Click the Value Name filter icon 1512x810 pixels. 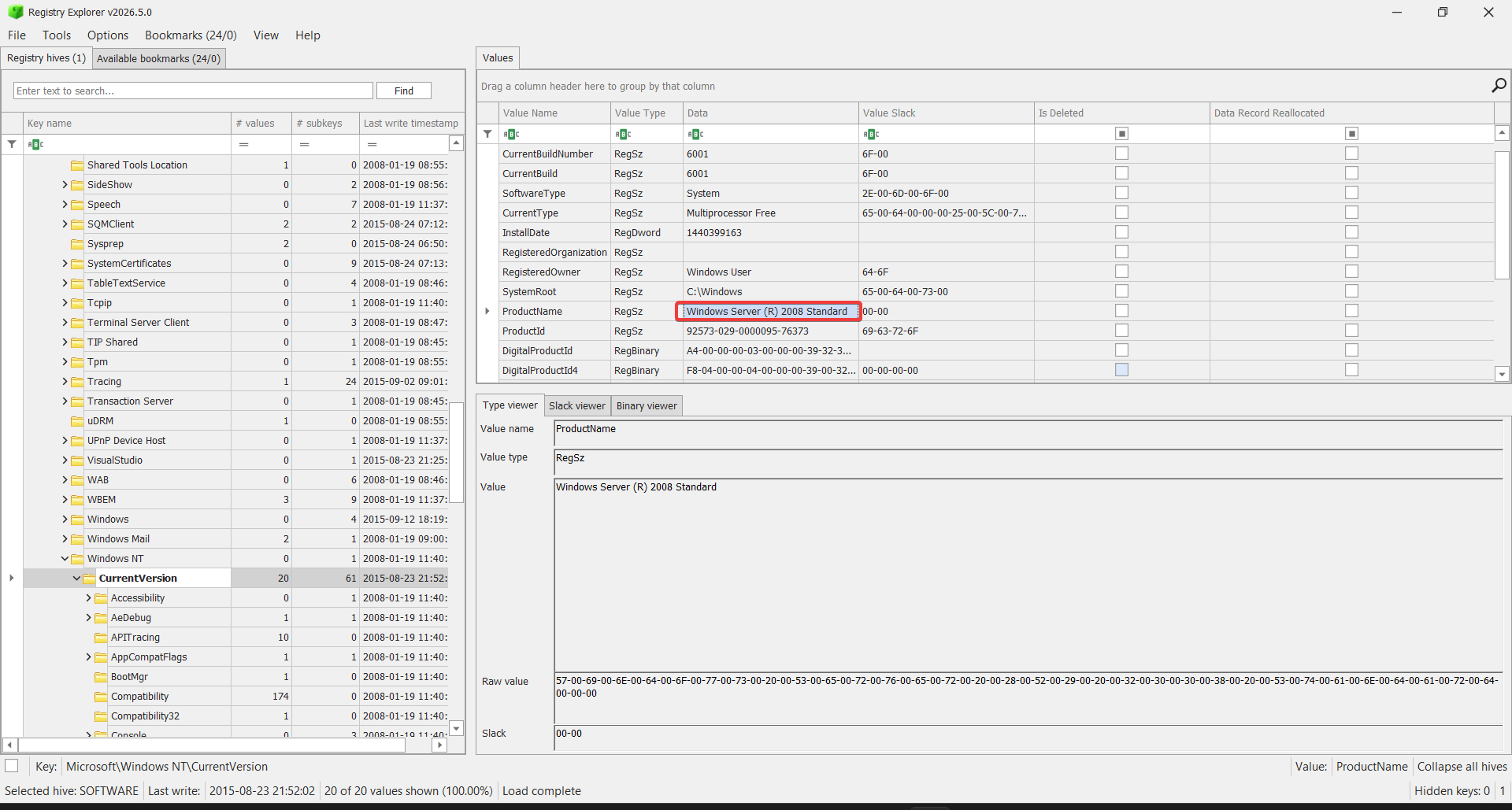tap(512, 134)
